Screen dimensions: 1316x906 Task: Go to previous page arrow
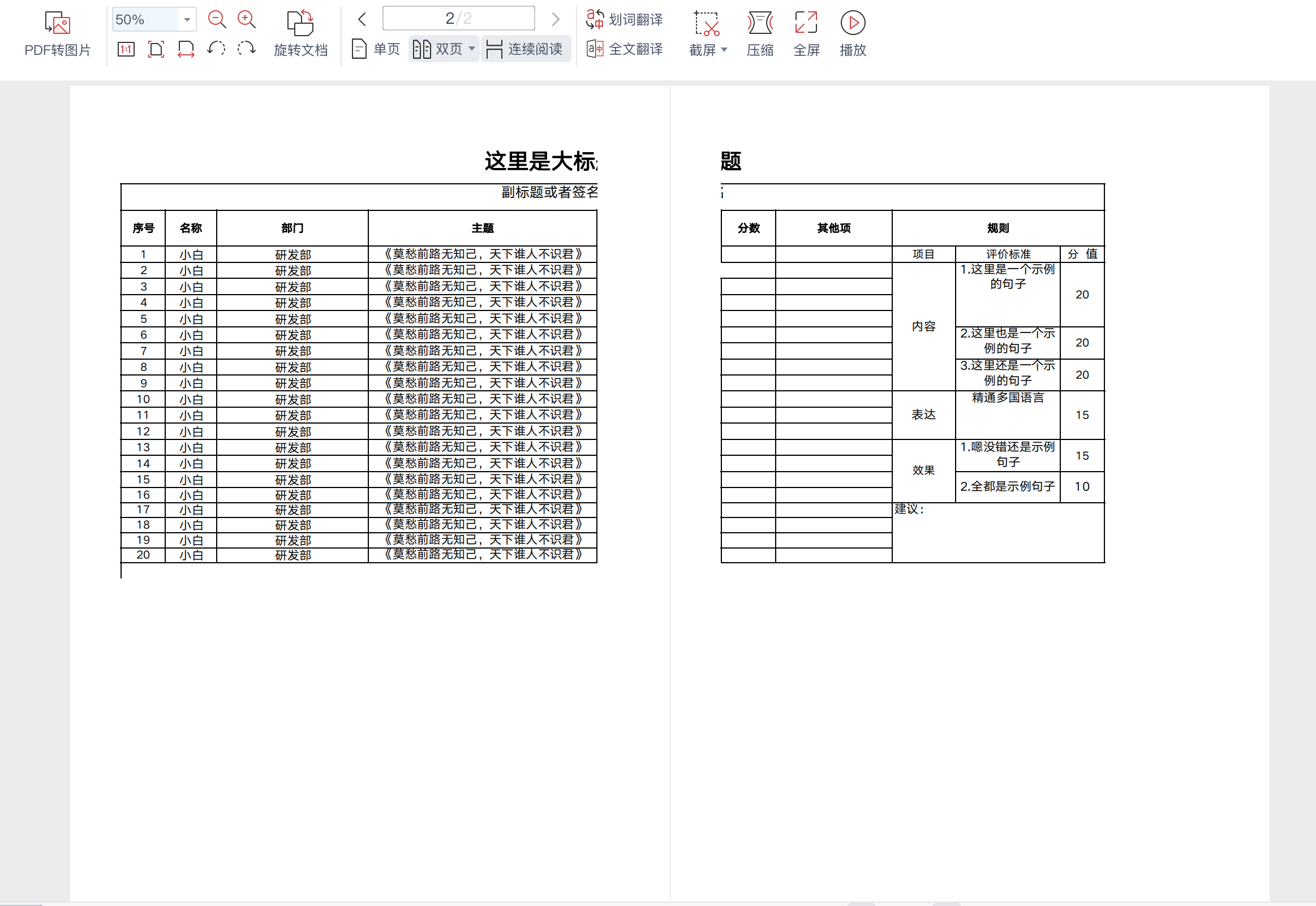coord(362,20)
